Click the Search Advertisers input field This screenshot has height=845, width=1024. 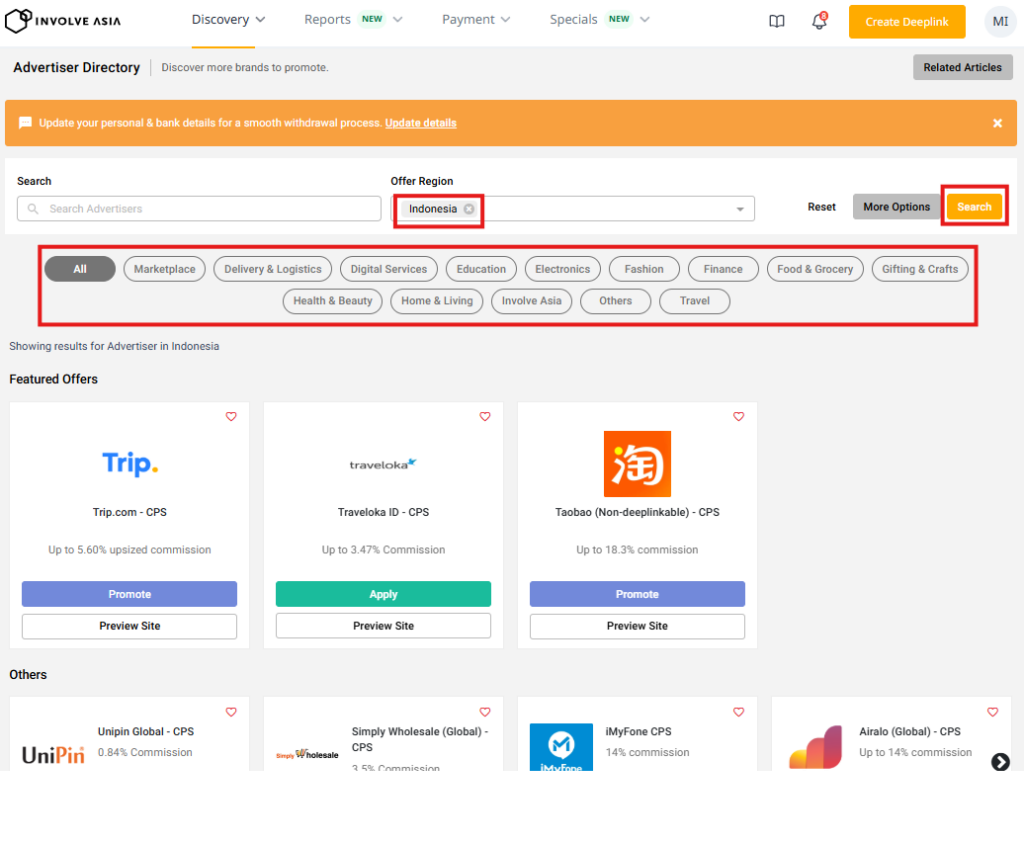click(x=200, y=209)
